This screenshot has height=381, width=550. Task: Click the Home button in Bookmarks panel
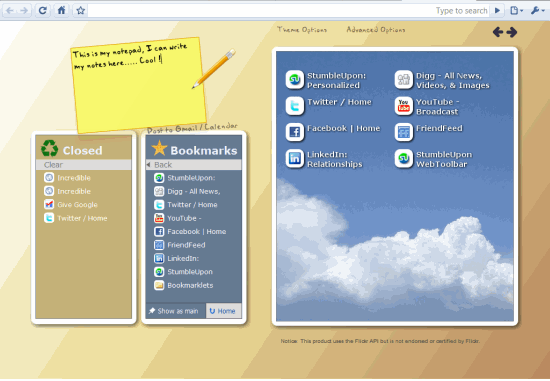(223, 311)
